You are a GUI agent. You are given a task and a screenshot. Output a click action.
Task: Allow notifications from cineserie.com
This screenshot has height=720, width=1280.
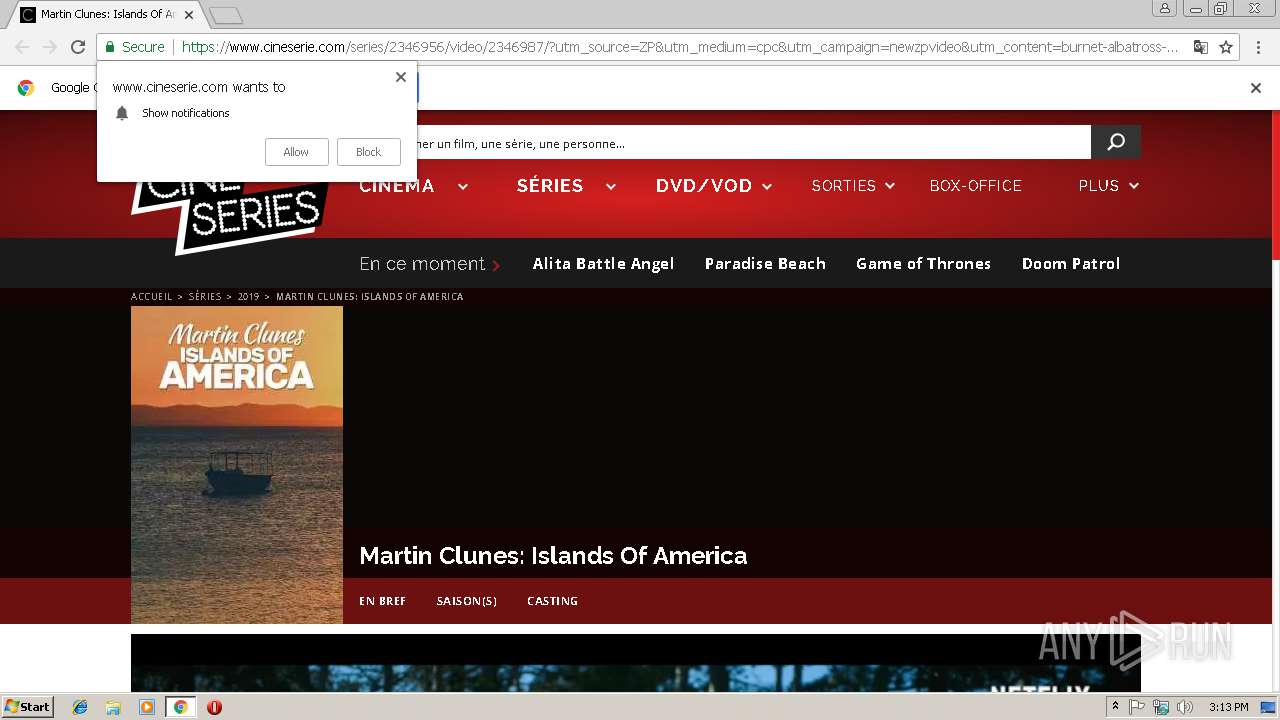click(296, 152)
